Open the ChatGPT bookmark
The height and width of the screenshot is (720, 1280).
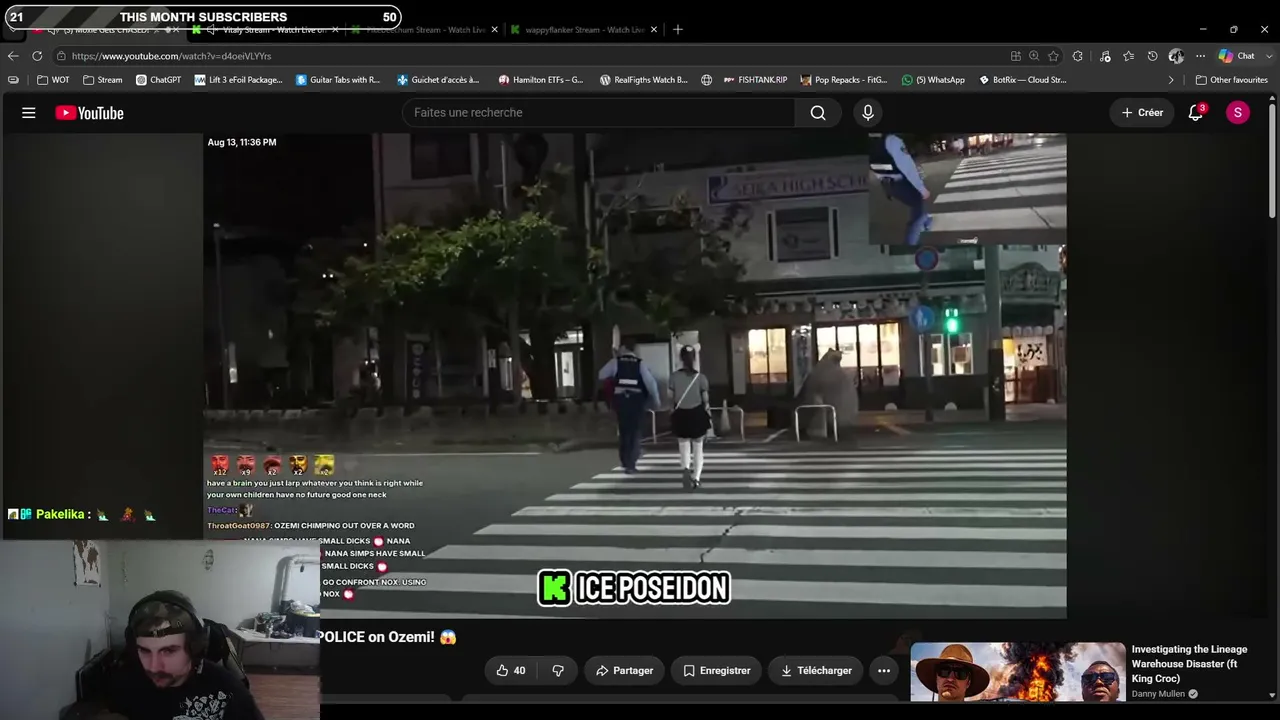tap(159, 80)
